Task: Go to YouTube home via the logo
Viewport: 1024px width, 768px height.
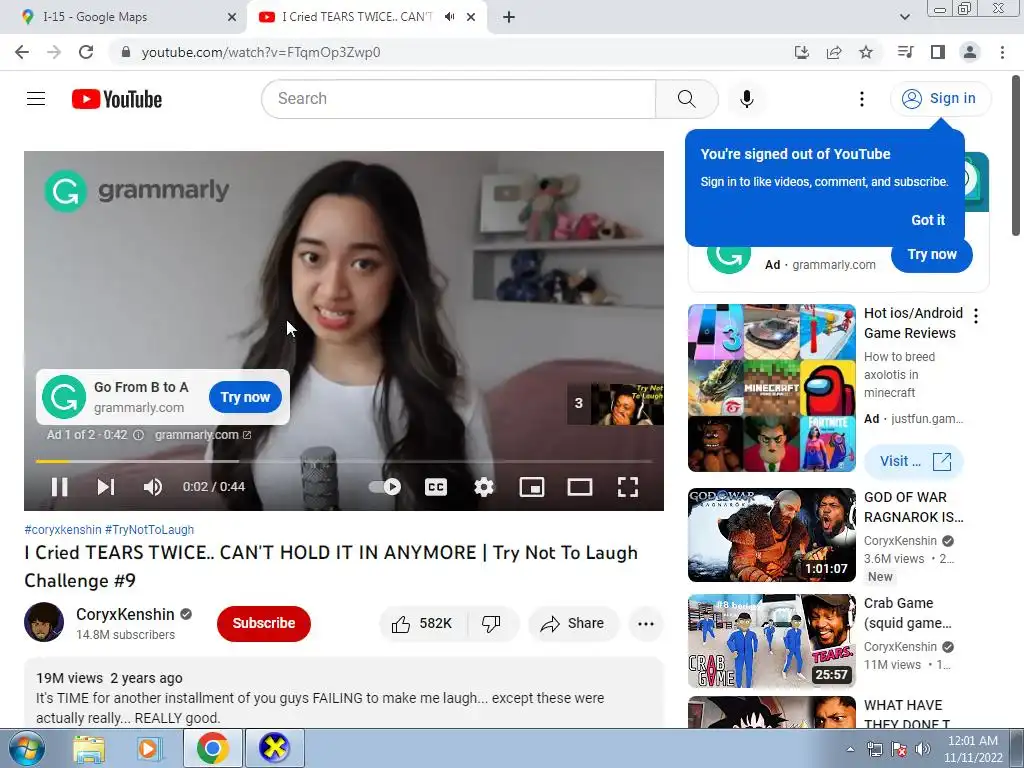Action: click(117, 99)
